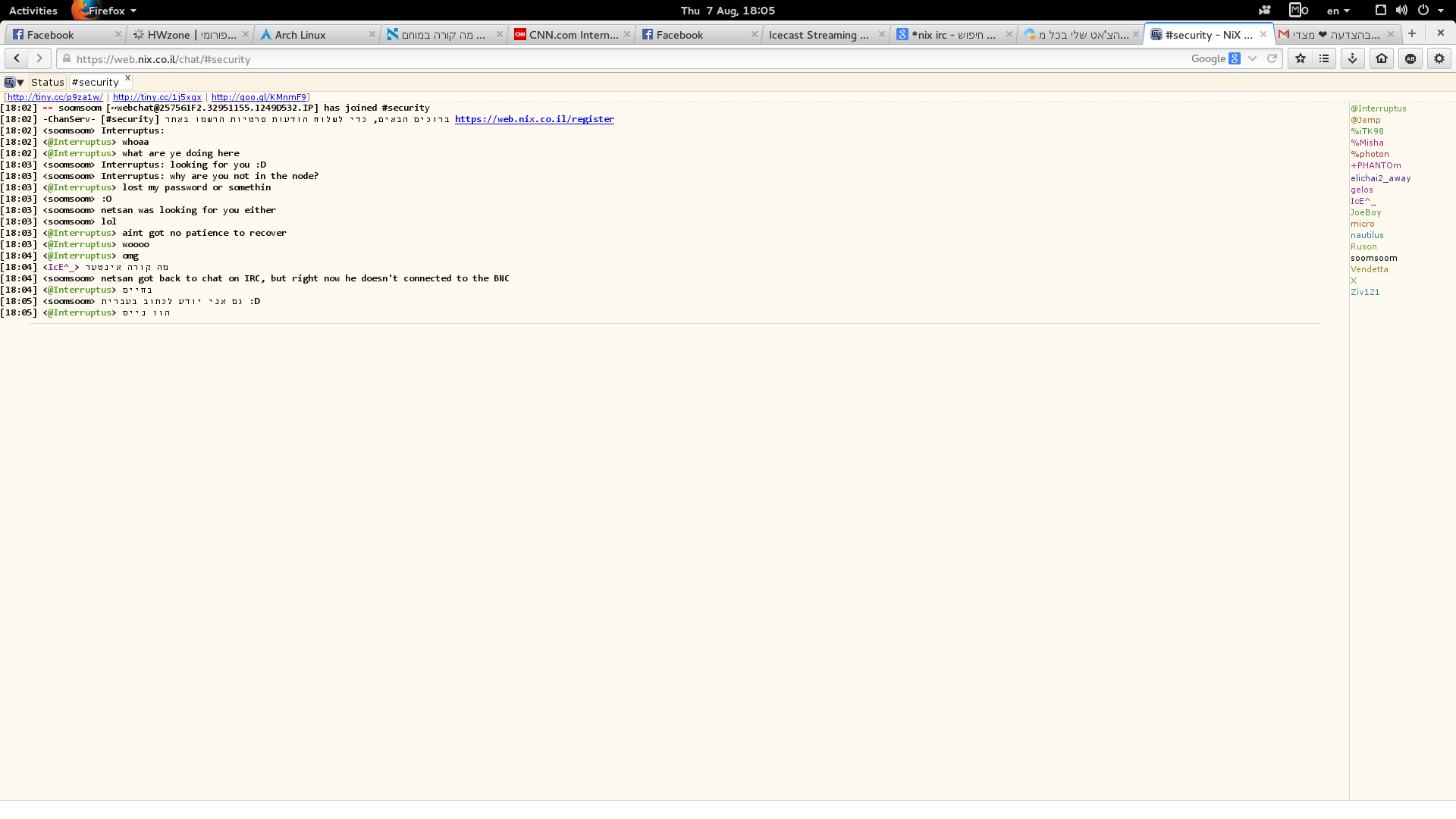Open the Downloads arrow button
The width and height of the screenshot is (1456, 819).
coord(1352,58)
